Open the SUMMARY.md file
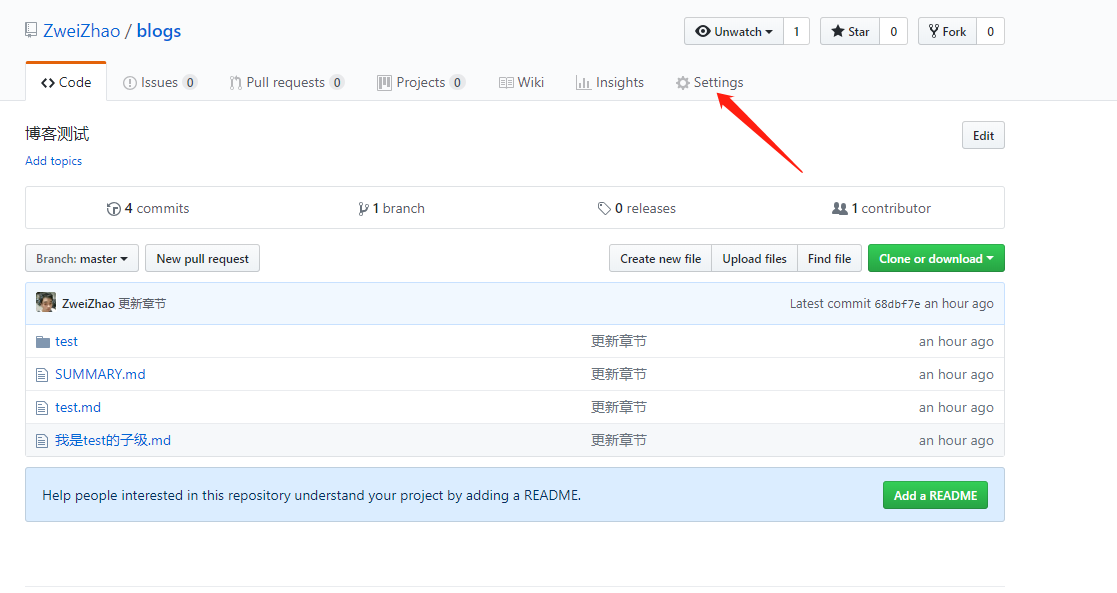The image size is (1117, 593). coord(99,374)
